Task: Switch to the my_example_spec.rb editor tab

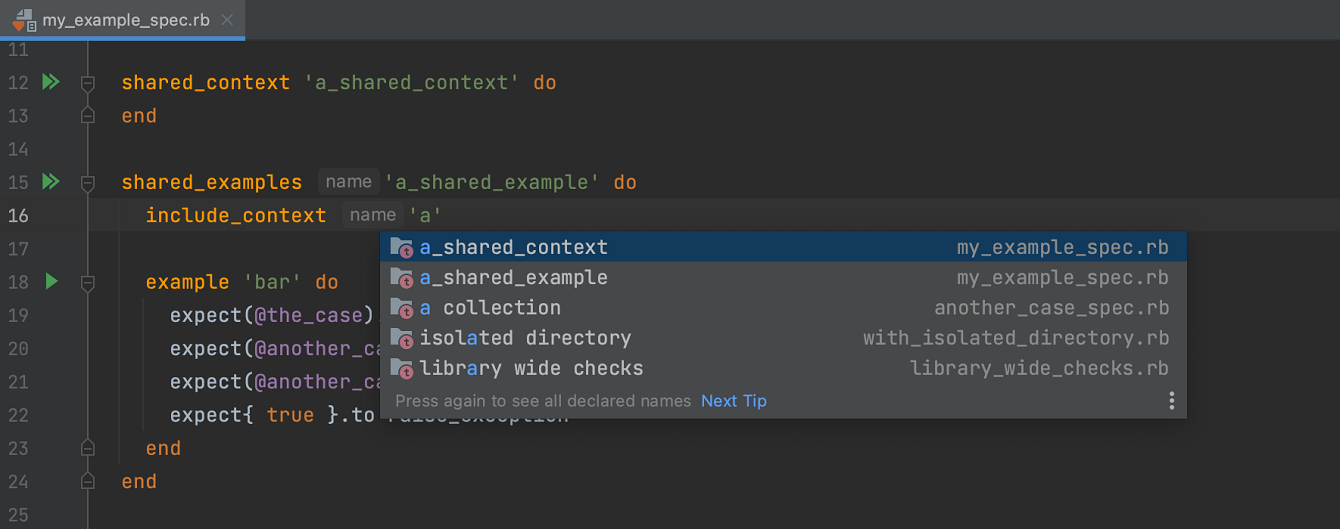Action: pyautogui.click(x=123, y=20)
